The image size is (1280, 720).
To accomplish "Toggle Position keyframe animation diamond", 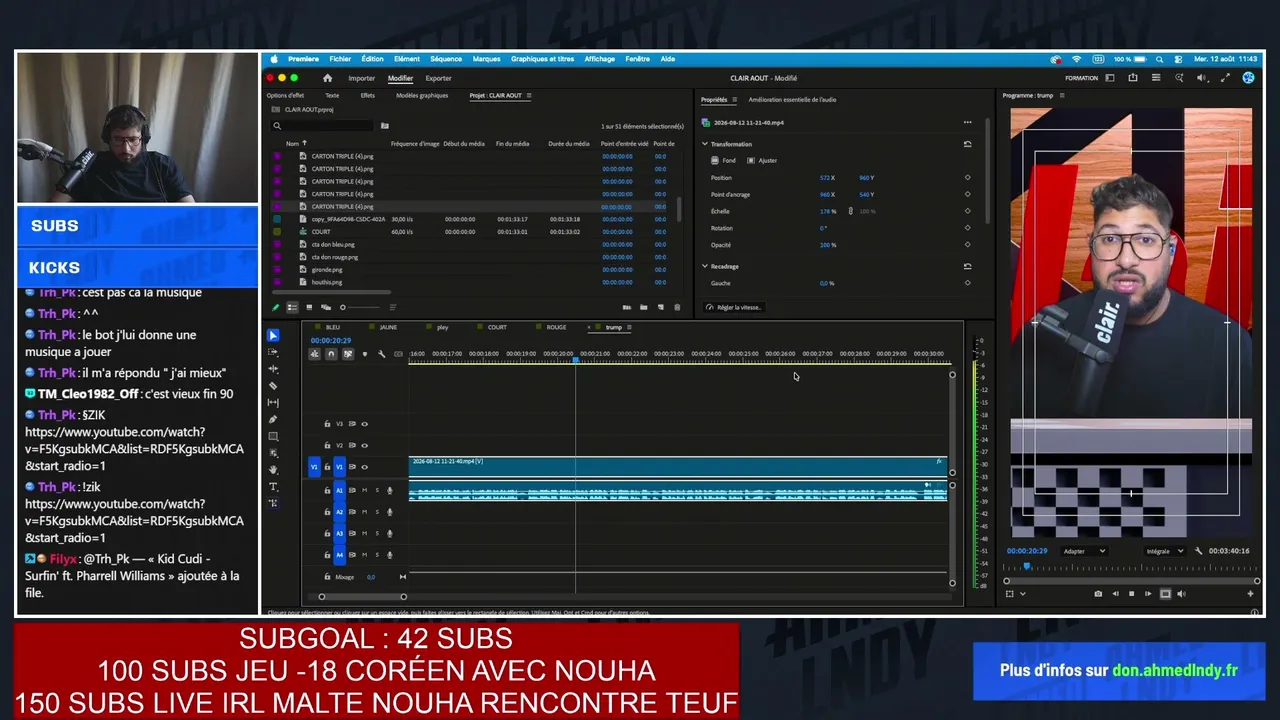I will coord(967,178).
